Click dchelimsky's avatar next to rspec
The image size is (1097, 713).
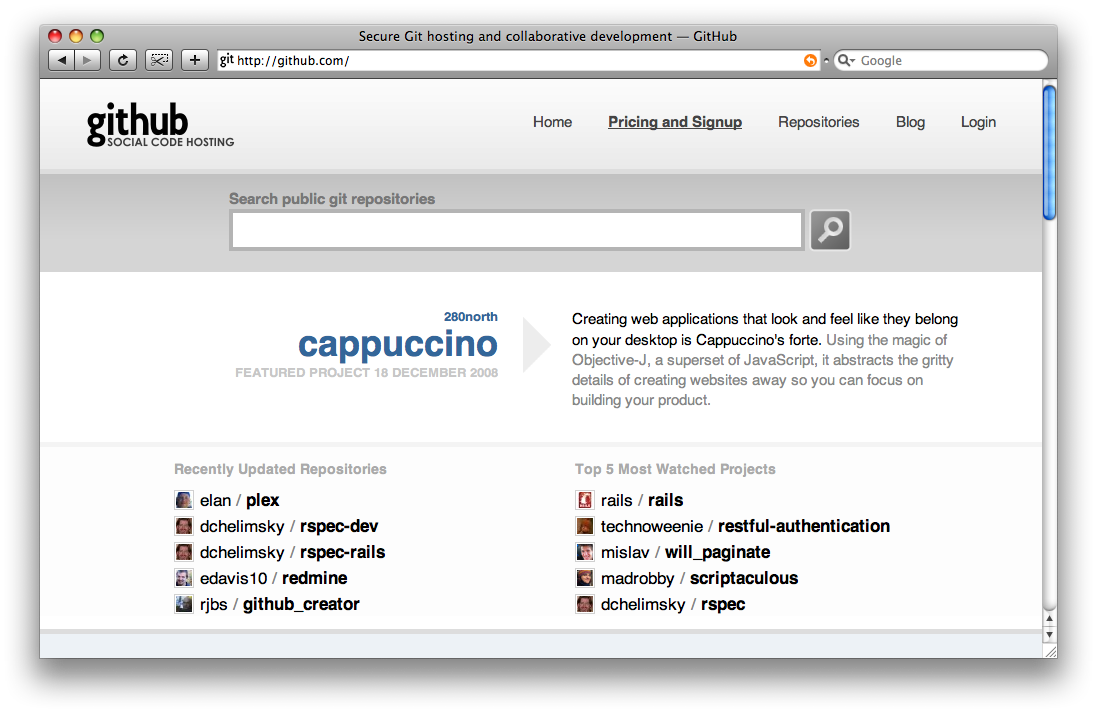585,604
